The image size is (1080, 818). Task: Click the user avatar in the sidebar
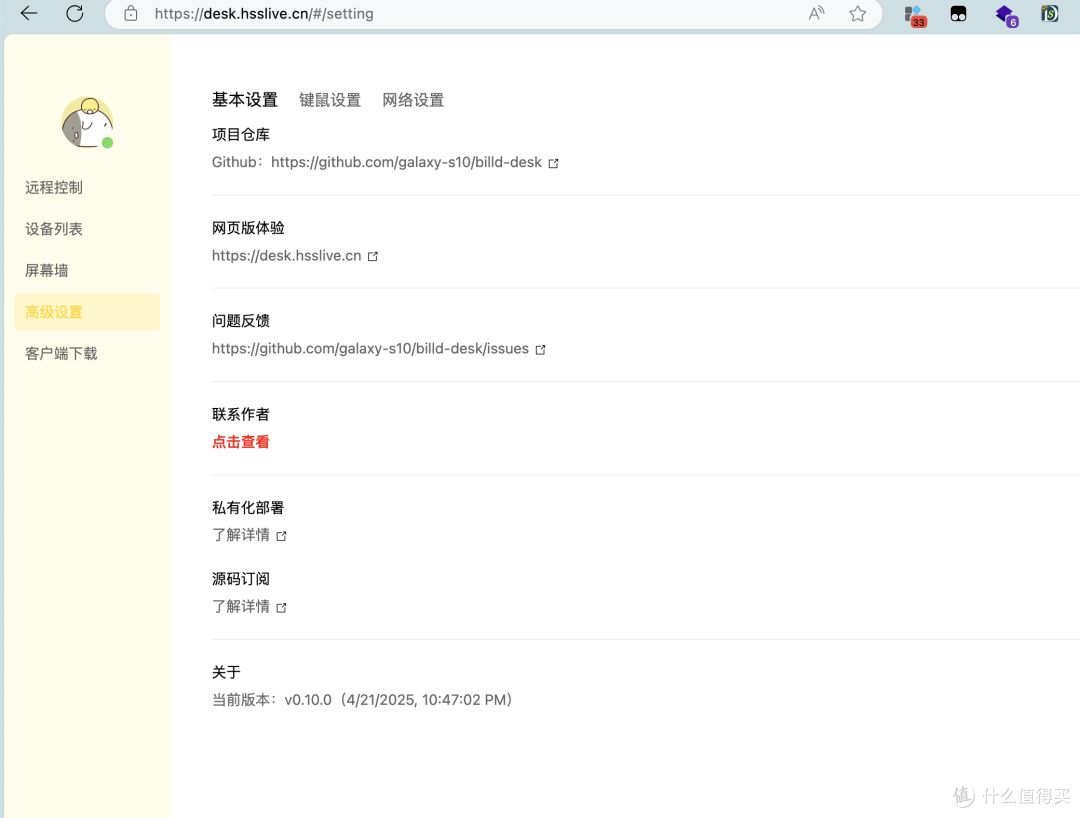point(87,123)
